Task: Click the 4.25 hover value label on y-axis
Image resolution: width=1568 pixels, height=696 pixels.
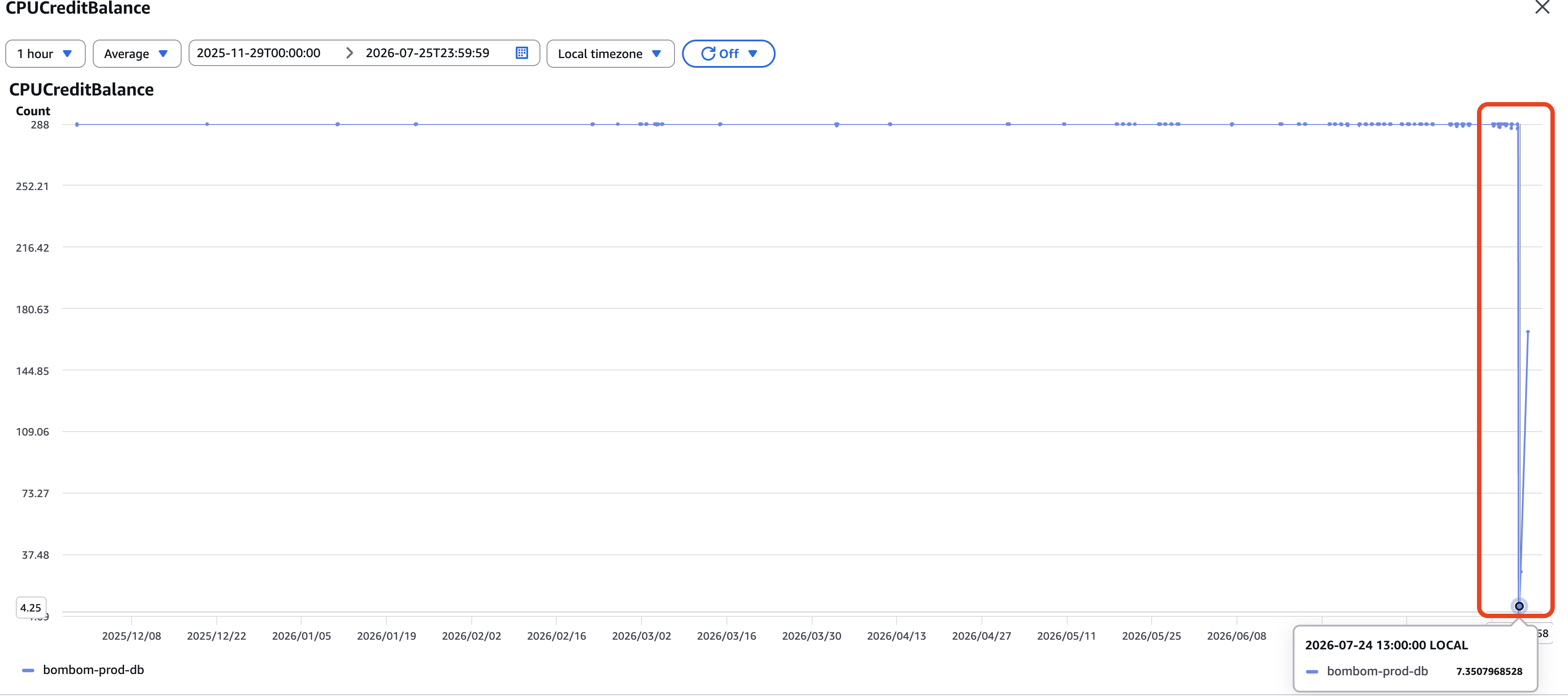Action: click(x=30, y=607)
